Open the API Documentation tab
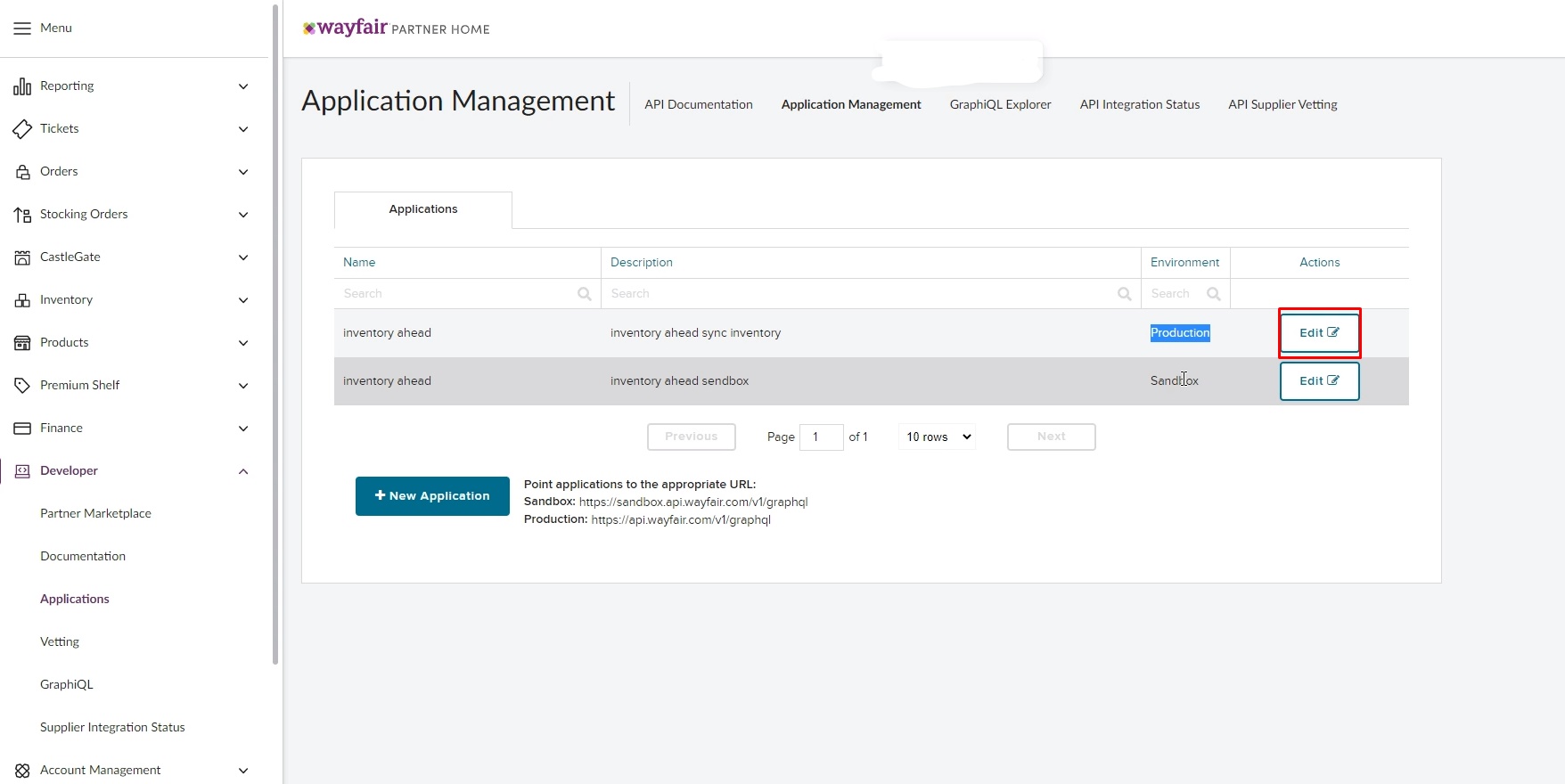The image size is (1565, 784). pos(698,104)
